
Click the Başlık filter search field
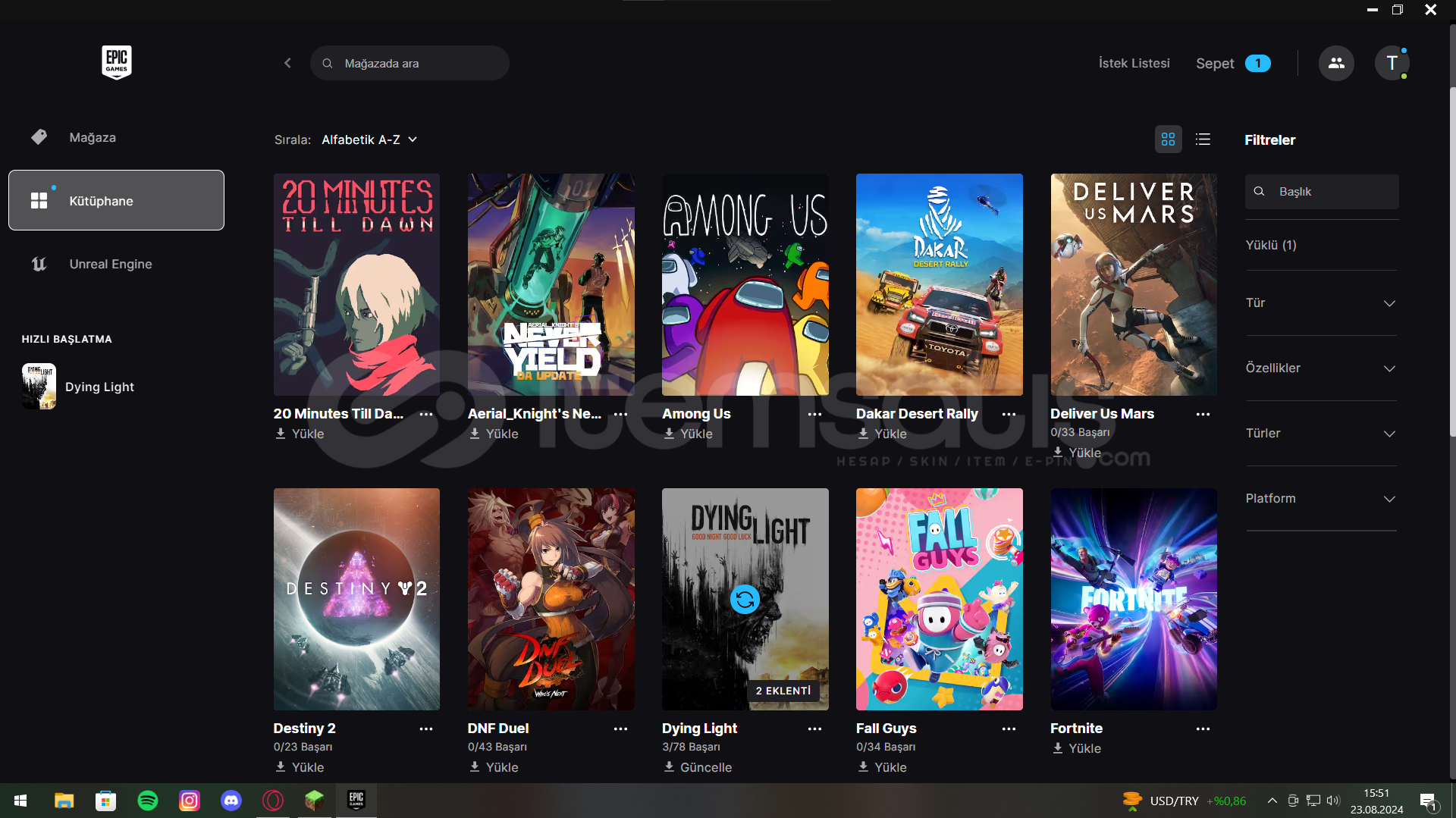[x=1322, y=192]
